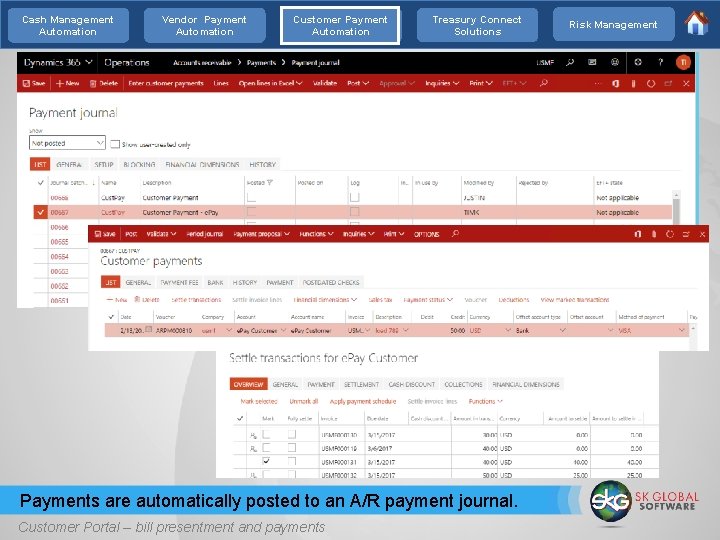
Task: Open the messages icon in Dynamics top bar
Action: pos(592,62)
